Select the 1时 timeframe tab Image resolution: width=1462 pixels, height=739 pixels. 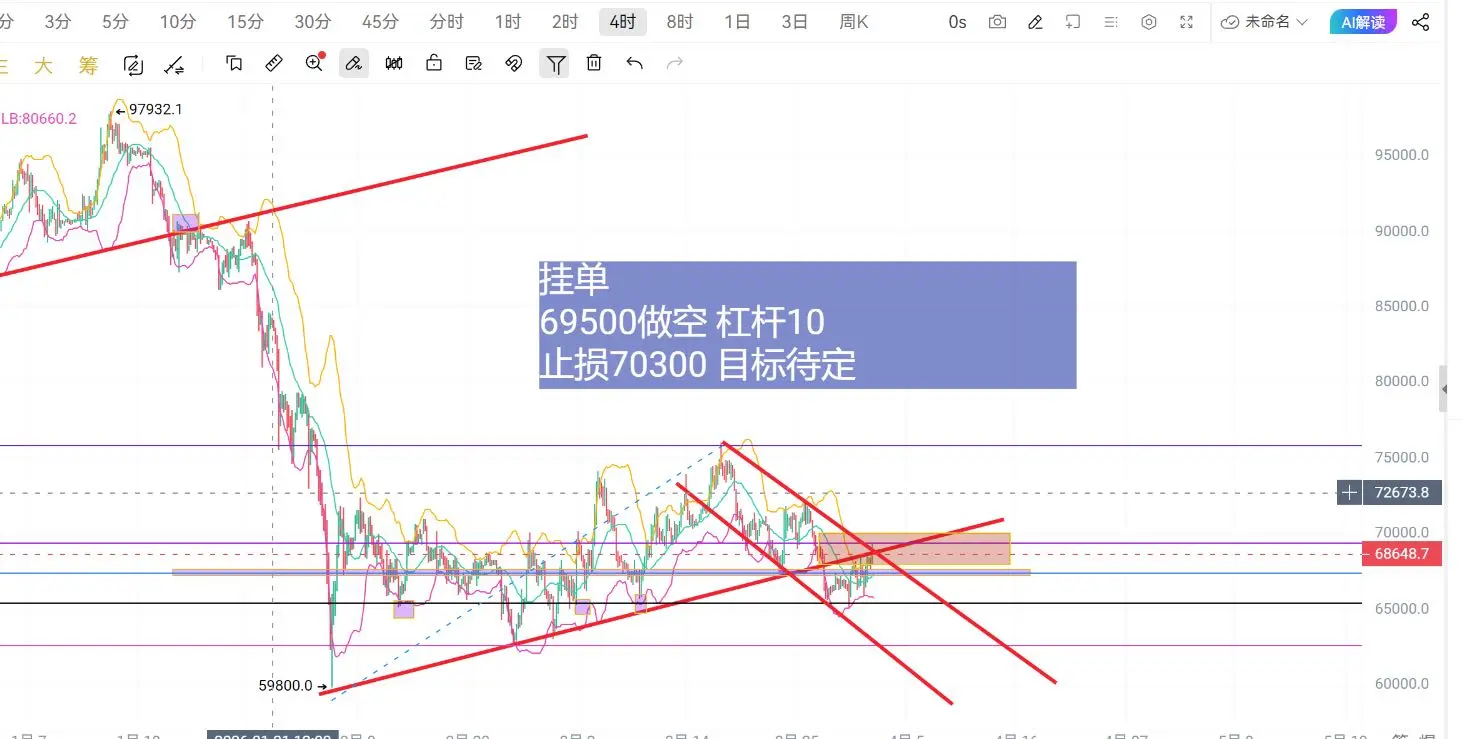[508, 22]
